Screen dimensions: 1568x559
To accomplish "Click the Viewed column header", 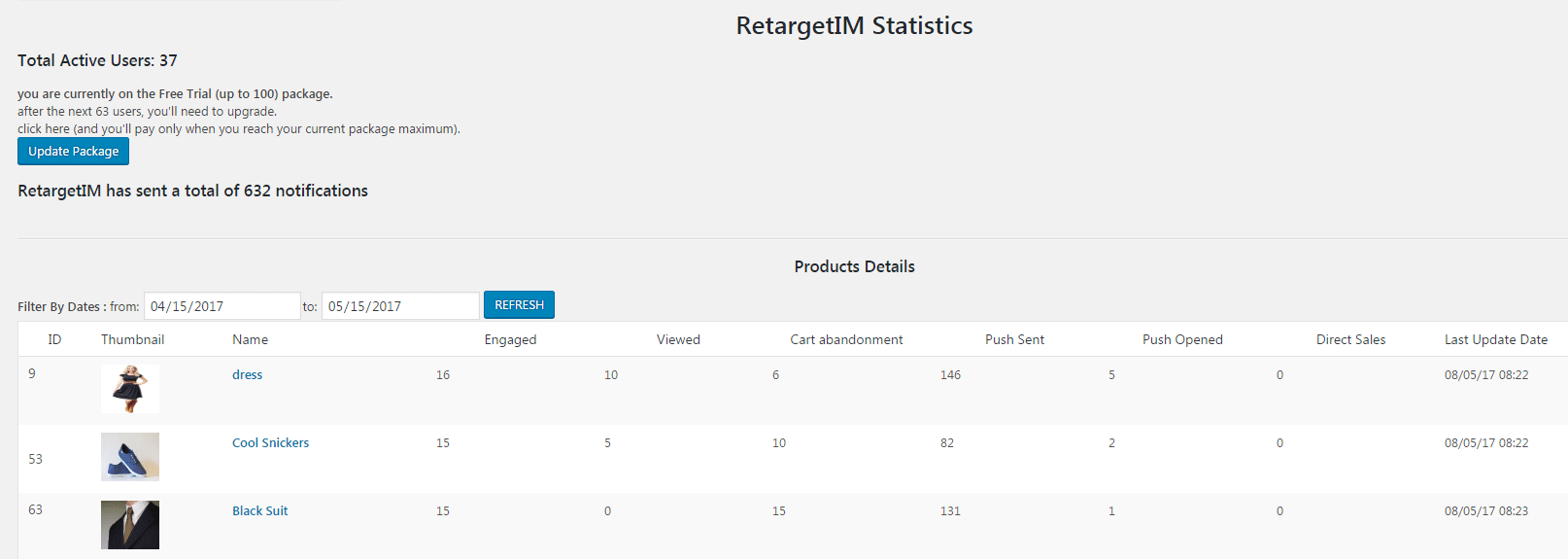I will [x=678, y=339].
